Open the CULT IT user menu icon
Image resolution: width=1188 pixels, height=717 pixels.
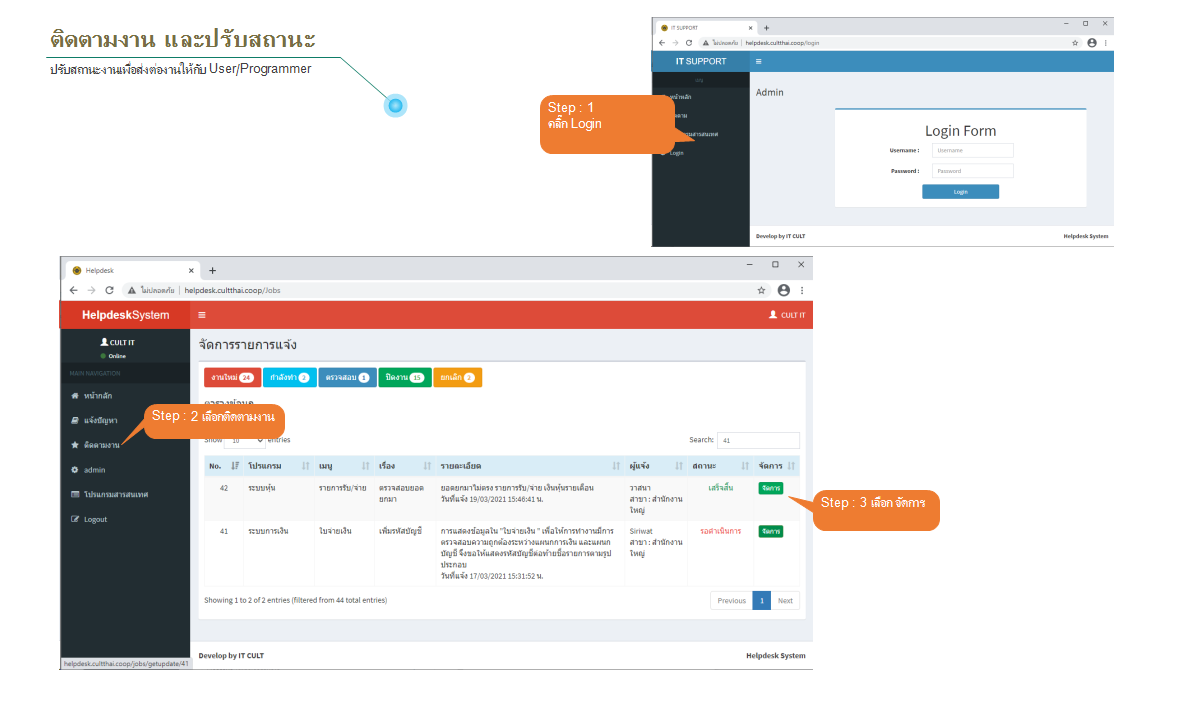[x=772, y=315]
